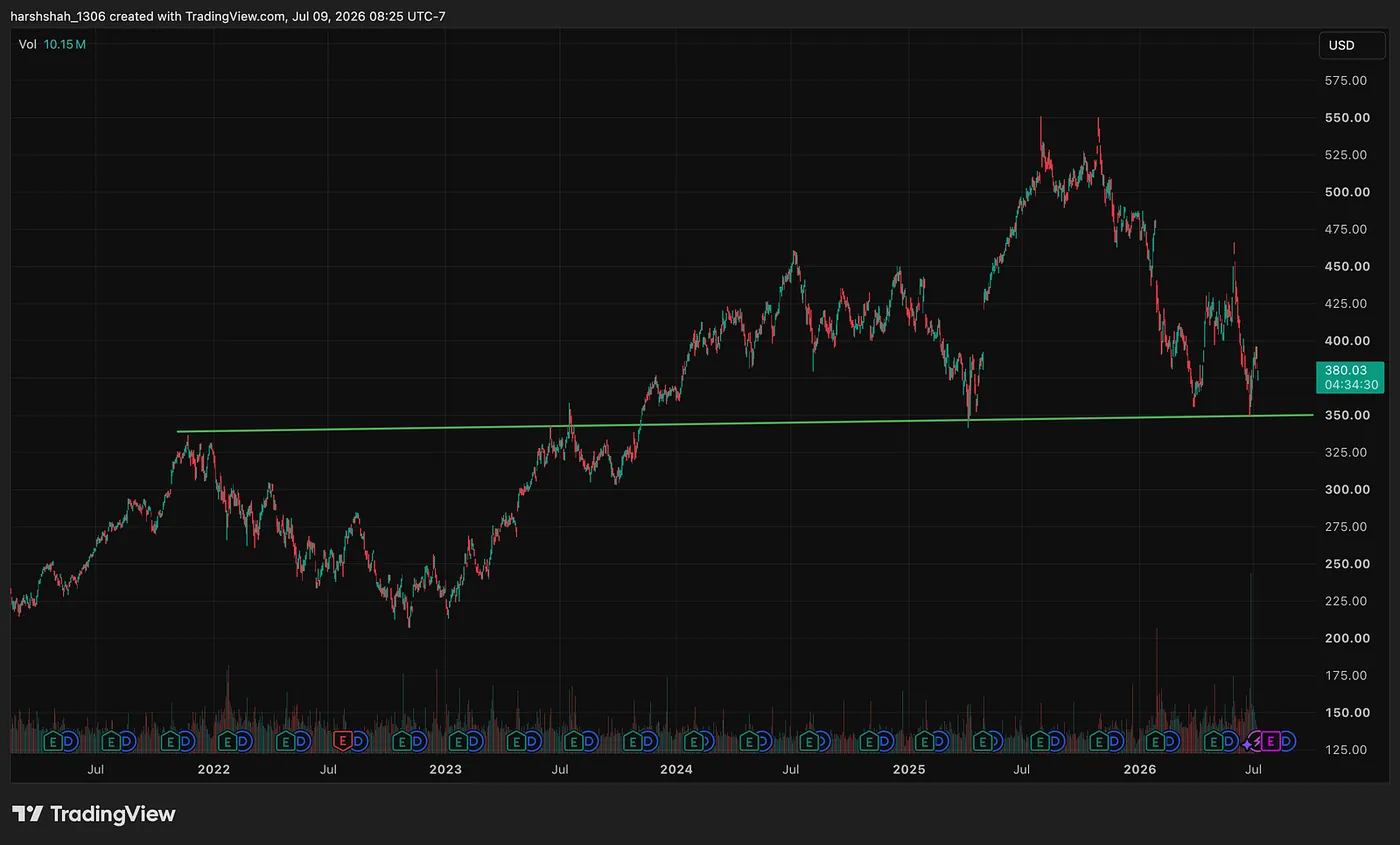
Task: Click the Vol 10.15 M indicator legend
Action: point(52,44)
